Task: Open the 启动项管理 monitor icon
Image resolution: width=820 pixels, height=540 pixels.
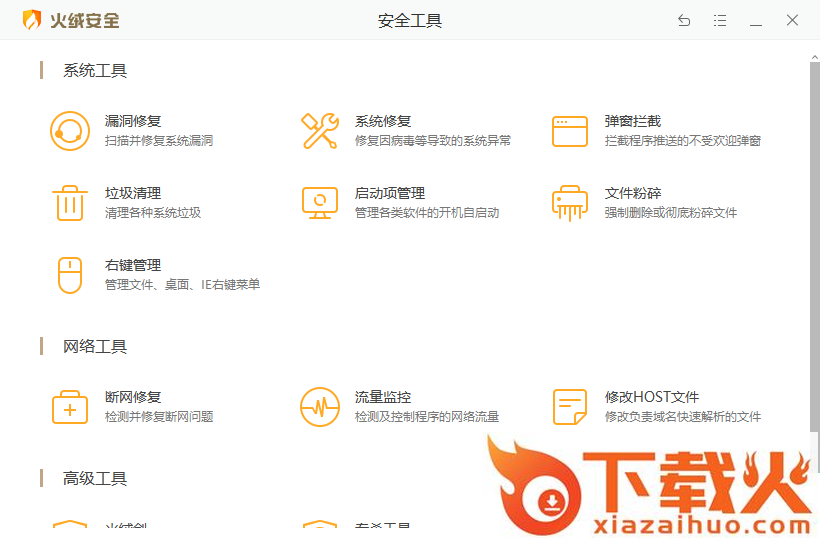Action: pos(320,203)
